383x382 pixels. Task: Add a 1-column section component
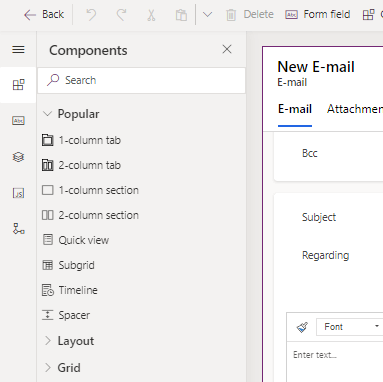[90, 190]
